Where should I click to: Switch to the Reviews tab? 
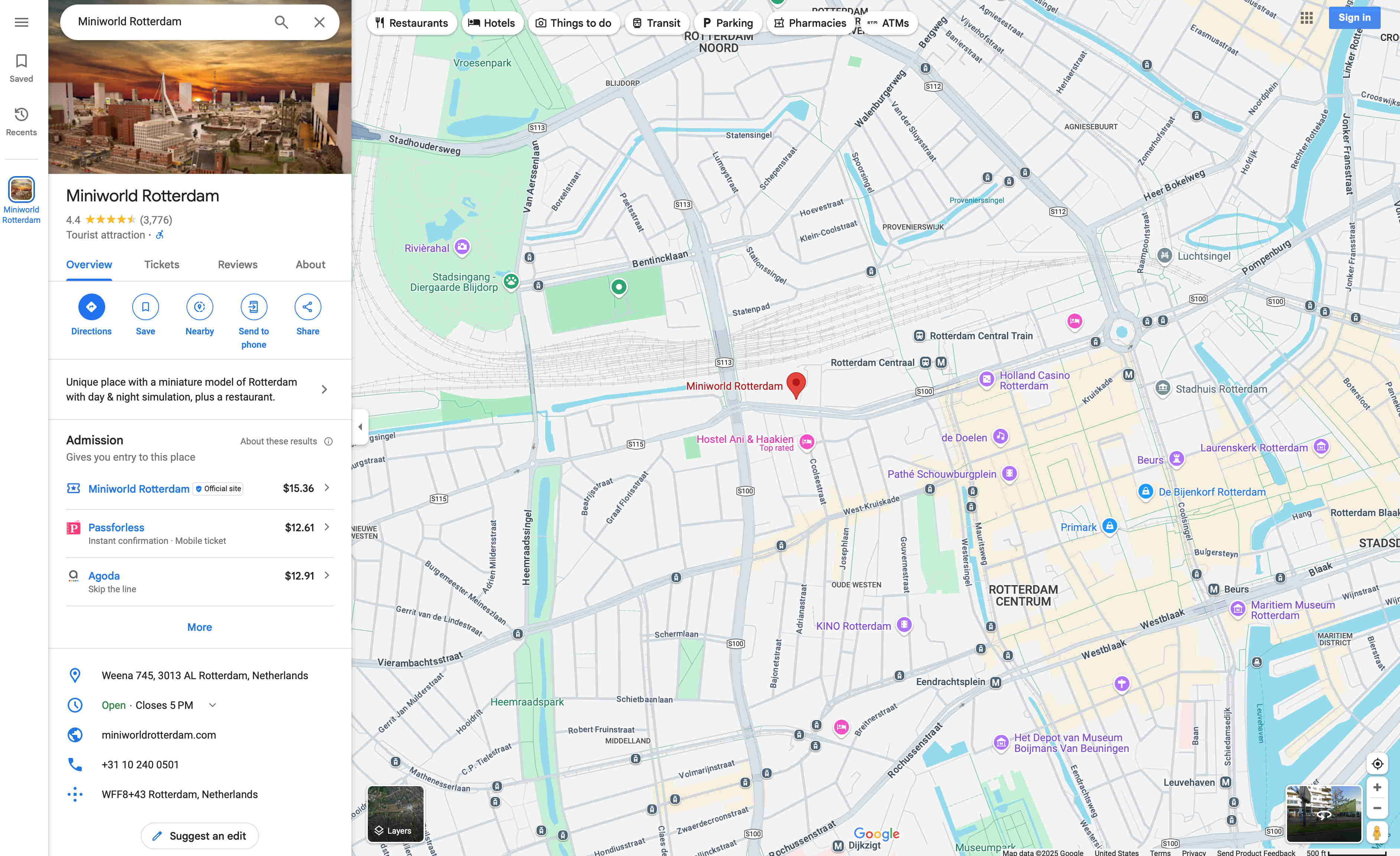[x=237, y=265]
